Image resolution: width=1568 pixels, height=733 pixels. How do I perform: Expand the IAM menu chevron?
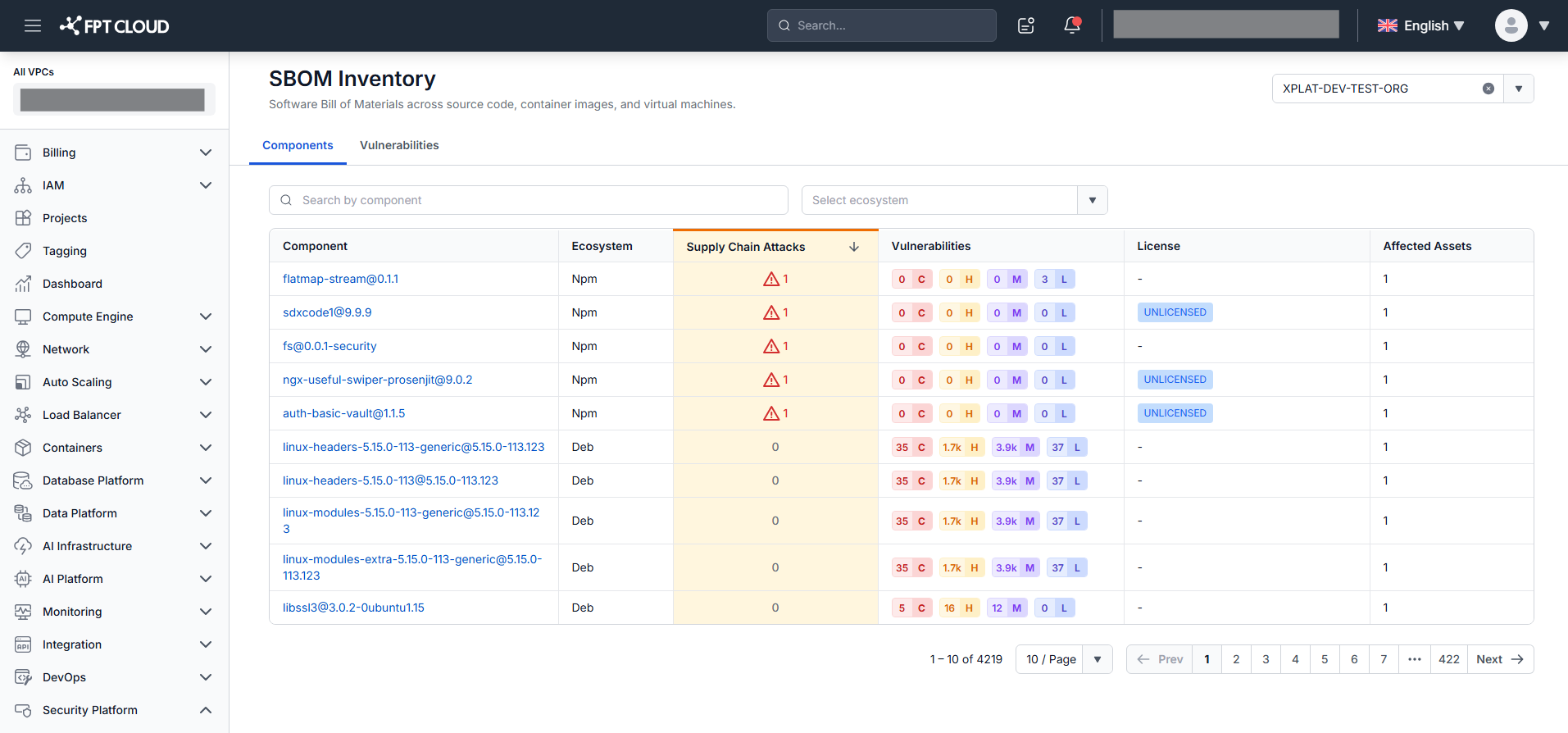(x=206, y=185)
